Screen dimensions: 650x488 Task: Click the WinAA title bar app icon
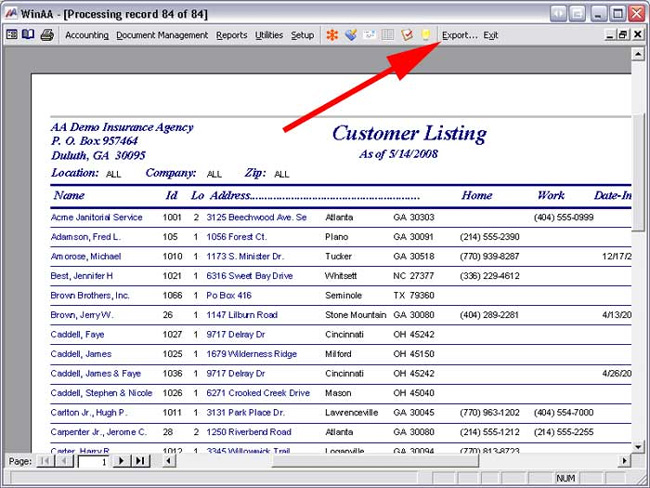pos(11,13)
